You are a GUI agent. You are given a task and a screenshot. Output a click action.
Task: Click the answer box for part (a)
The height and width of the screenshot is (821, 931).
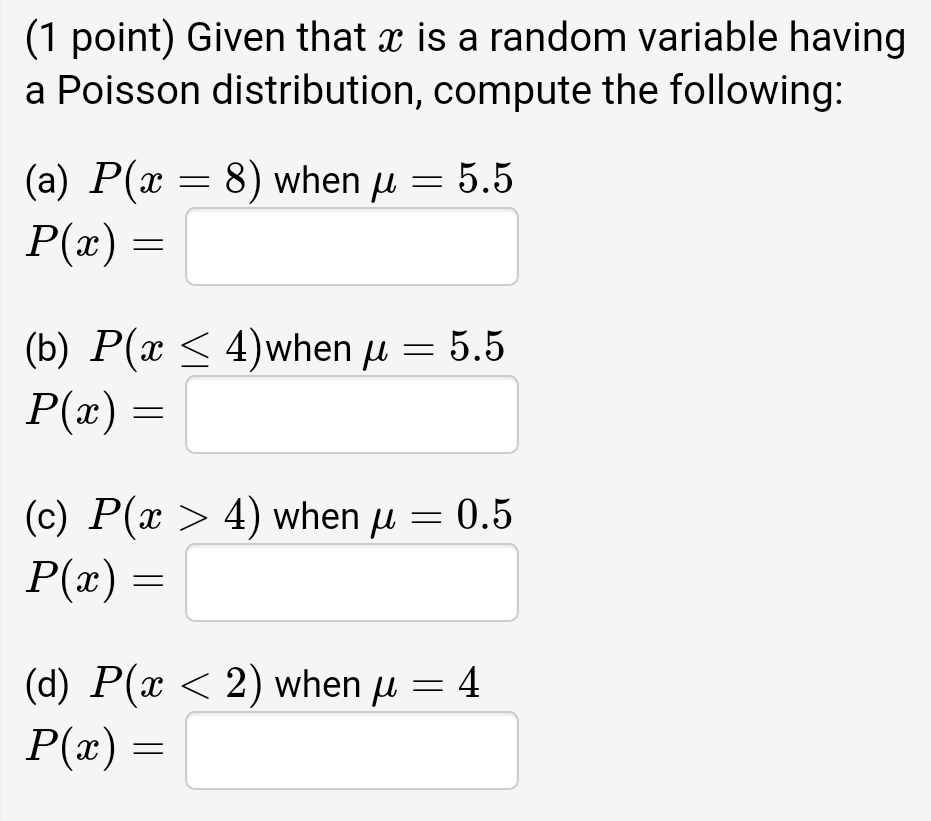[352, 246]
